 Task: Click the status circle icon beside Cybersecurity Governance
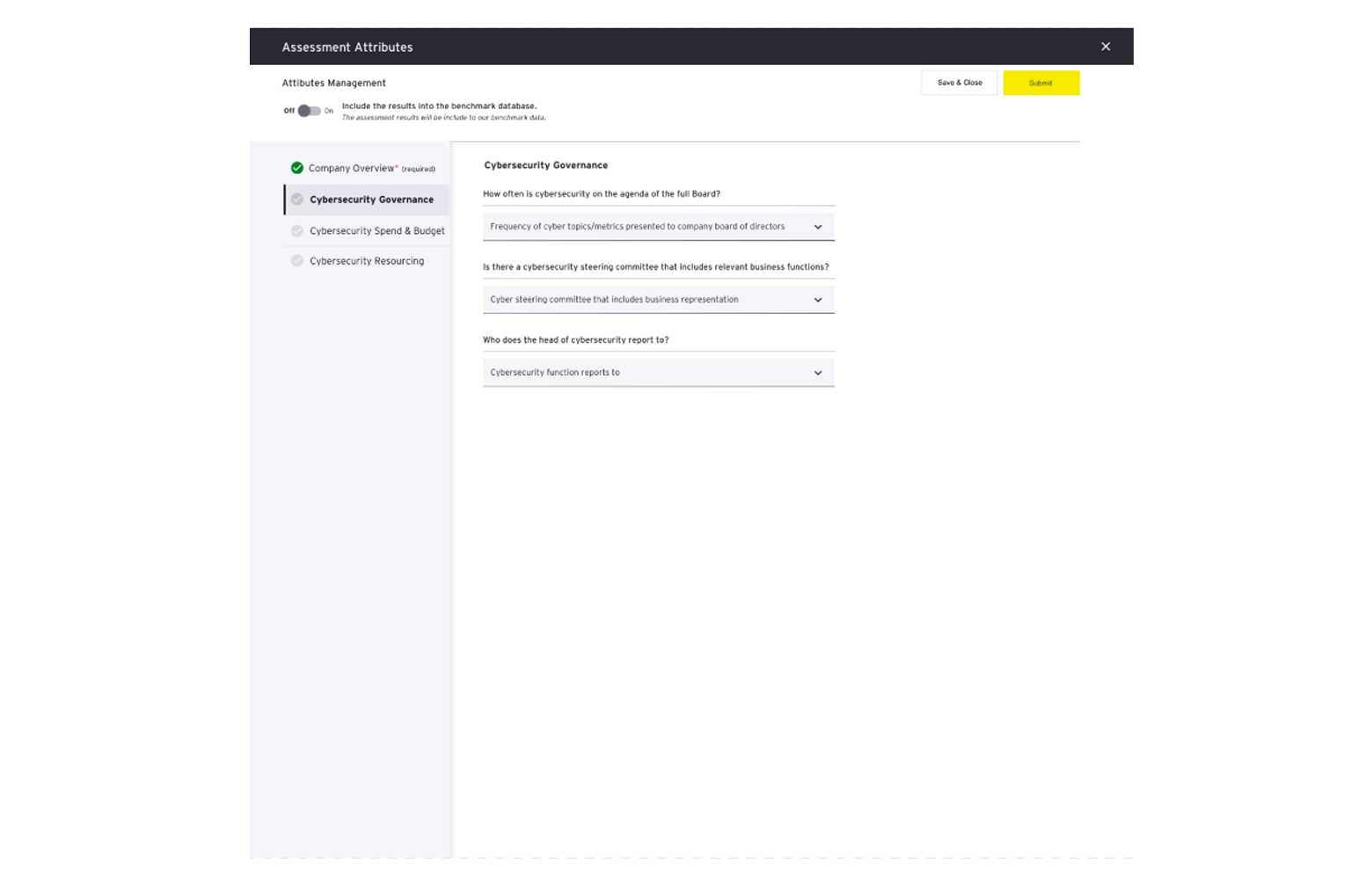[x=297, y=200]
